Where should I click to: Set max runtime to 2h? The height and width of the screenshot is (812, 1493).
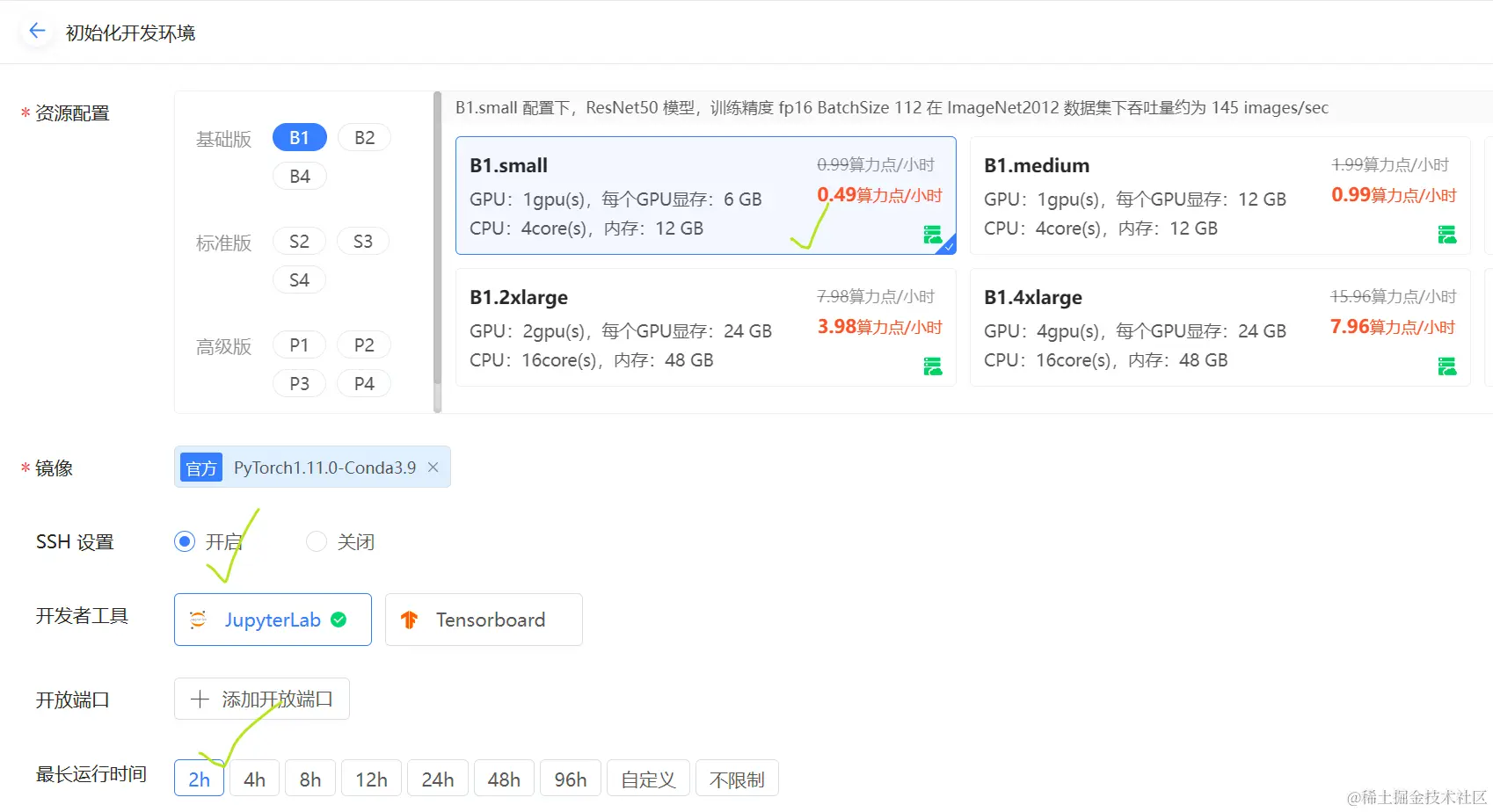point(200,779)
